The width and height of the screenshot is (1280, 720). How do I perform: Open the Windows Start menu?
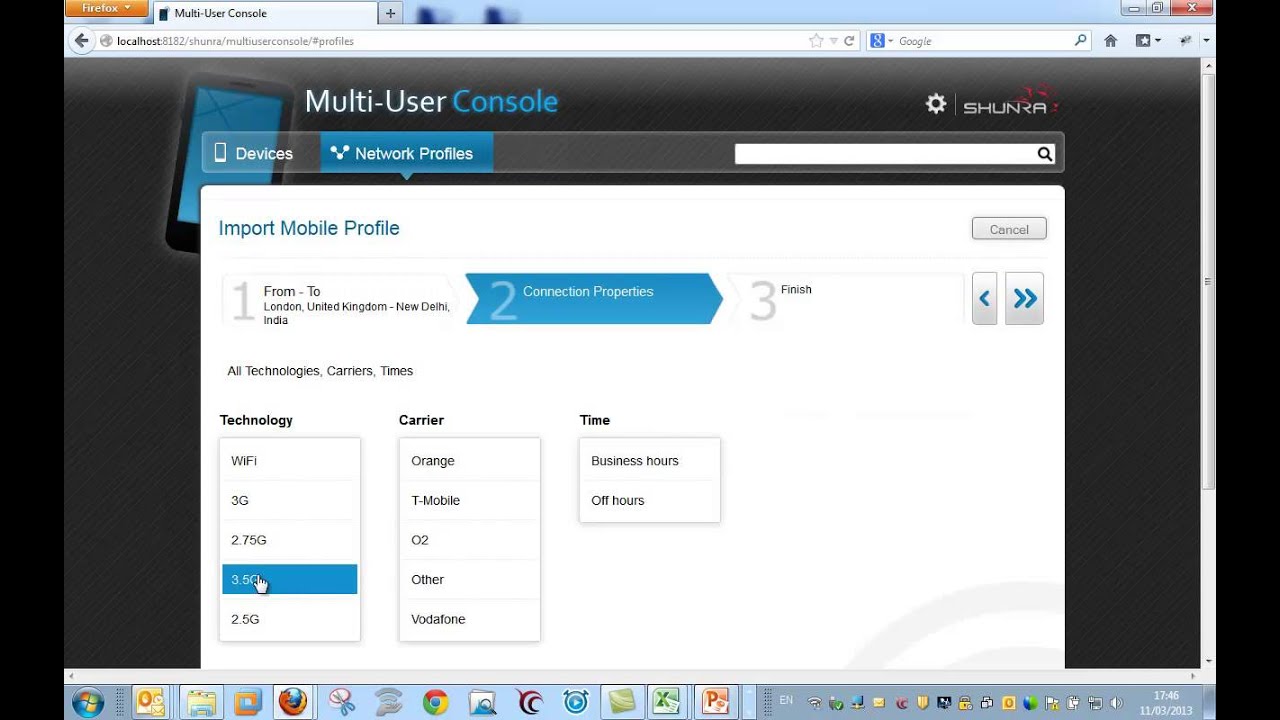pyautogui.click(x=88, y=702)
